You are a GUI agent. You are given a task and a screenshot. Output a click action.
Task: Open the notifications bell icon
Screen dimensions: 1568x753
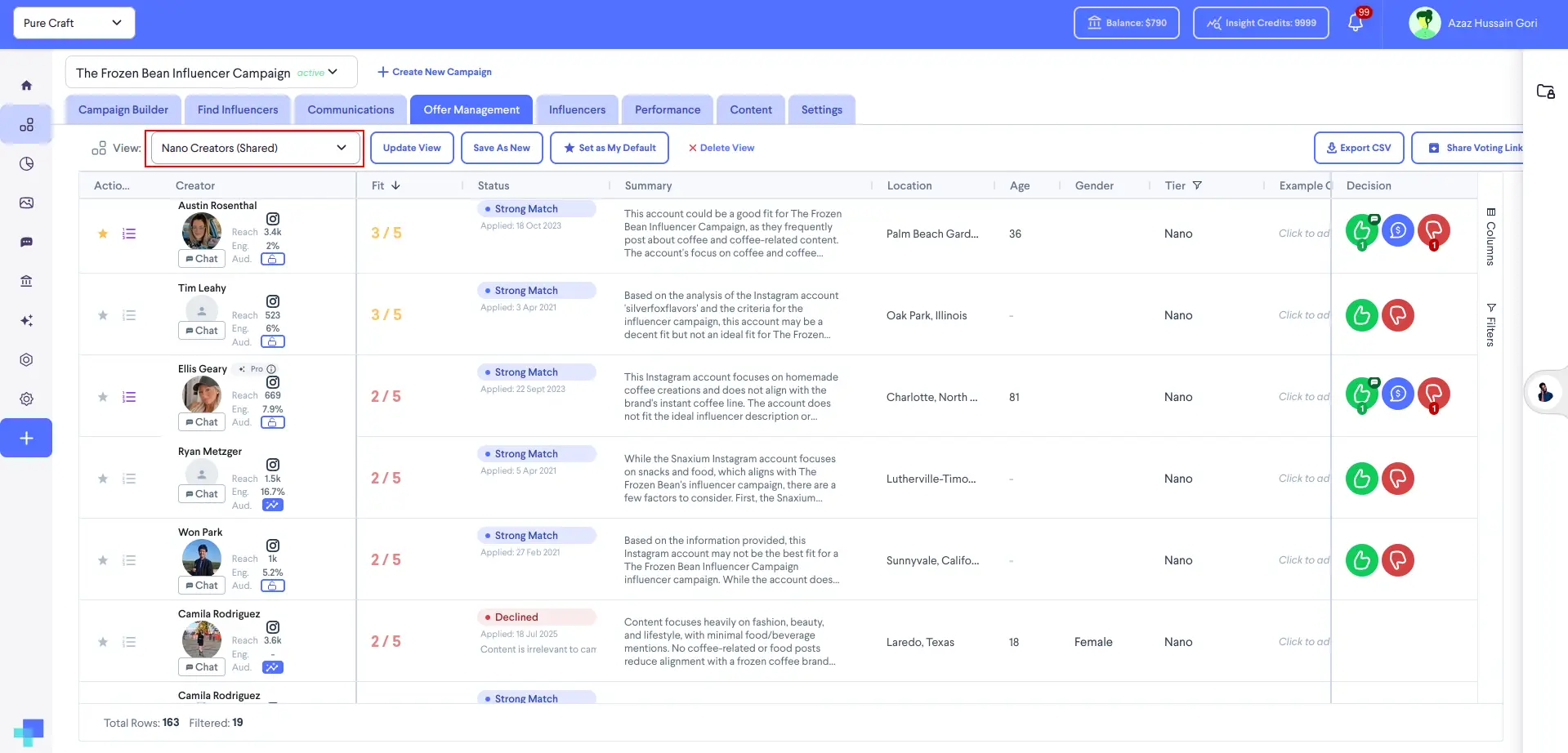1356,23
